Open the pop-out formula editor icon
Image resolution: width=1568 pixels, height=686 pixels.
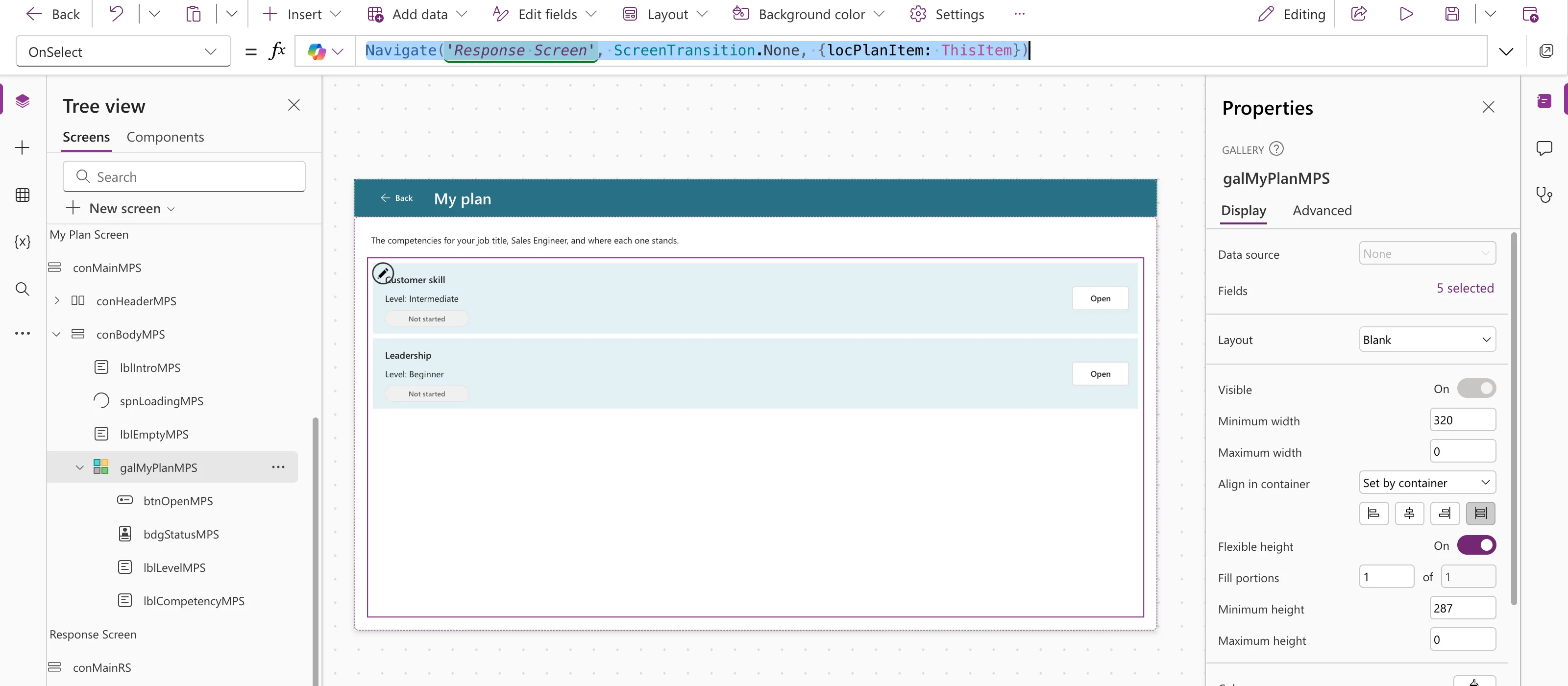[1546, 51]
